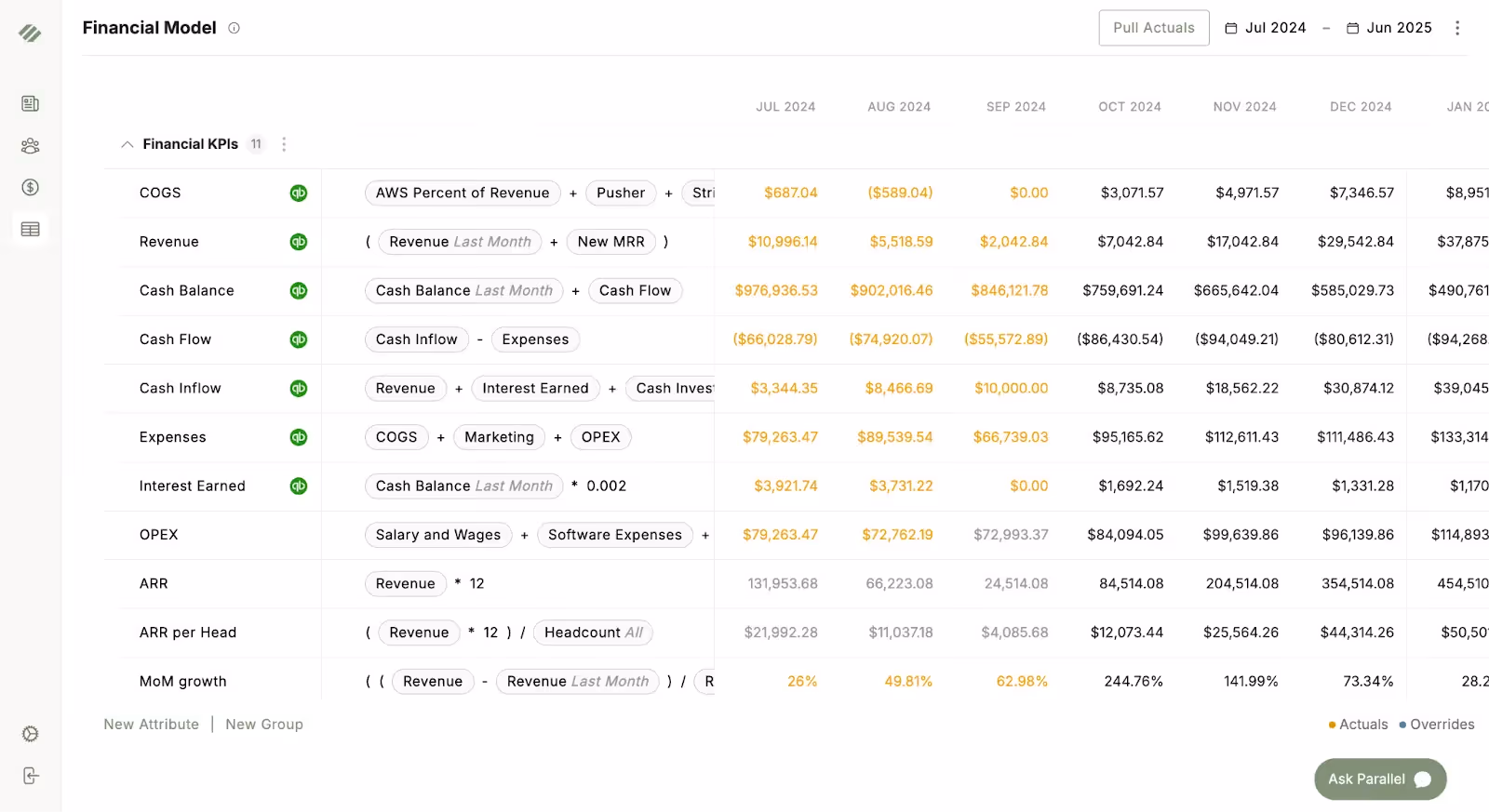The height and width of the screenshot is (812, 1489).
Task: Click the Cash Inflow chip in Cash Flow formula
Action: coord(417,339)
